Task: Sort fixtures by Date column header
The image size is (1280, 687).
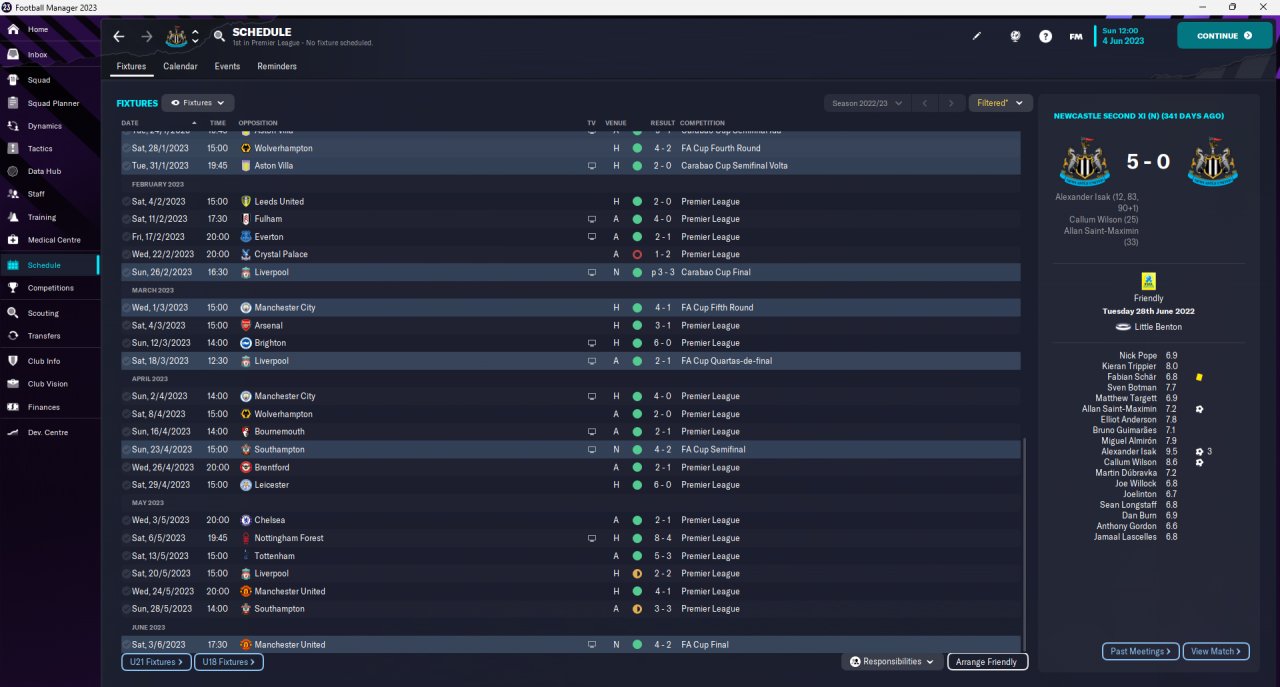Action: pos(130,123)
